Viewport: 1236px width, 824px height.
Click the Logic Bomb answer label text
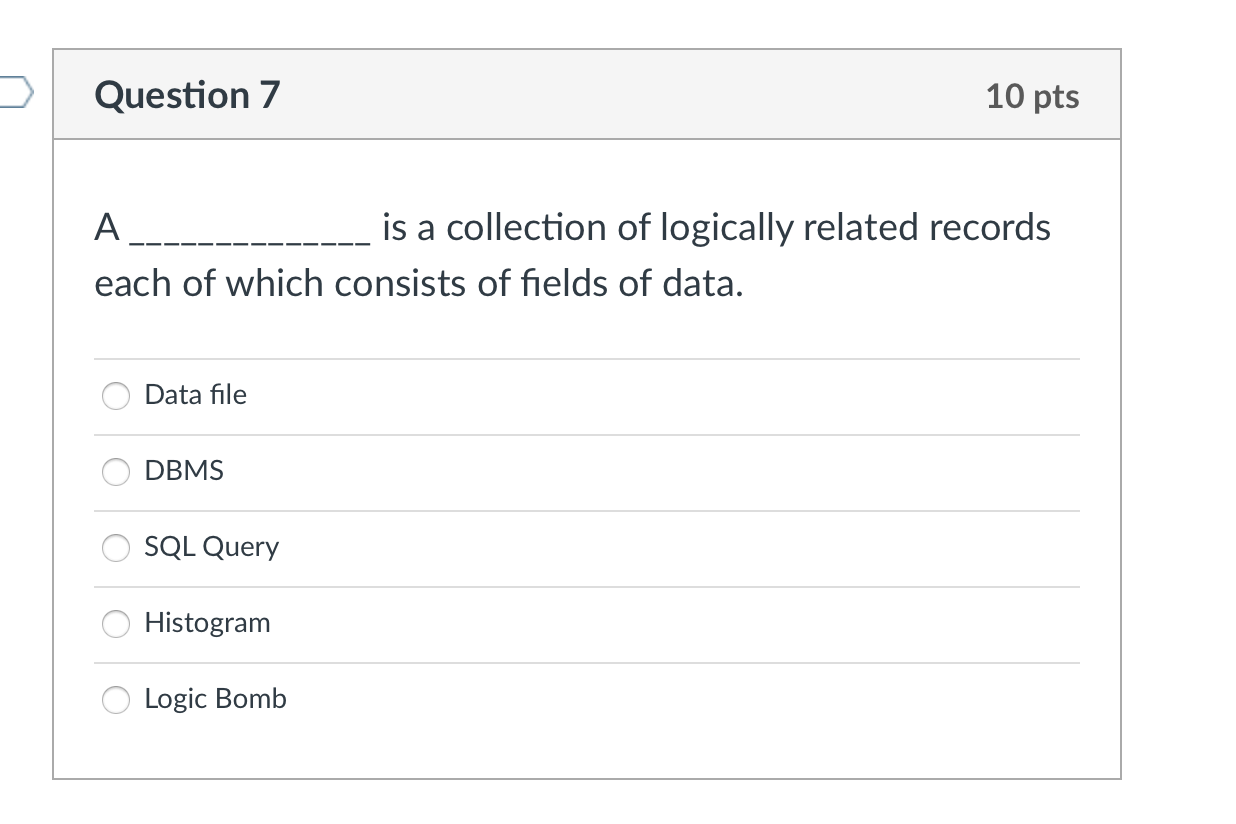point(215,699)
